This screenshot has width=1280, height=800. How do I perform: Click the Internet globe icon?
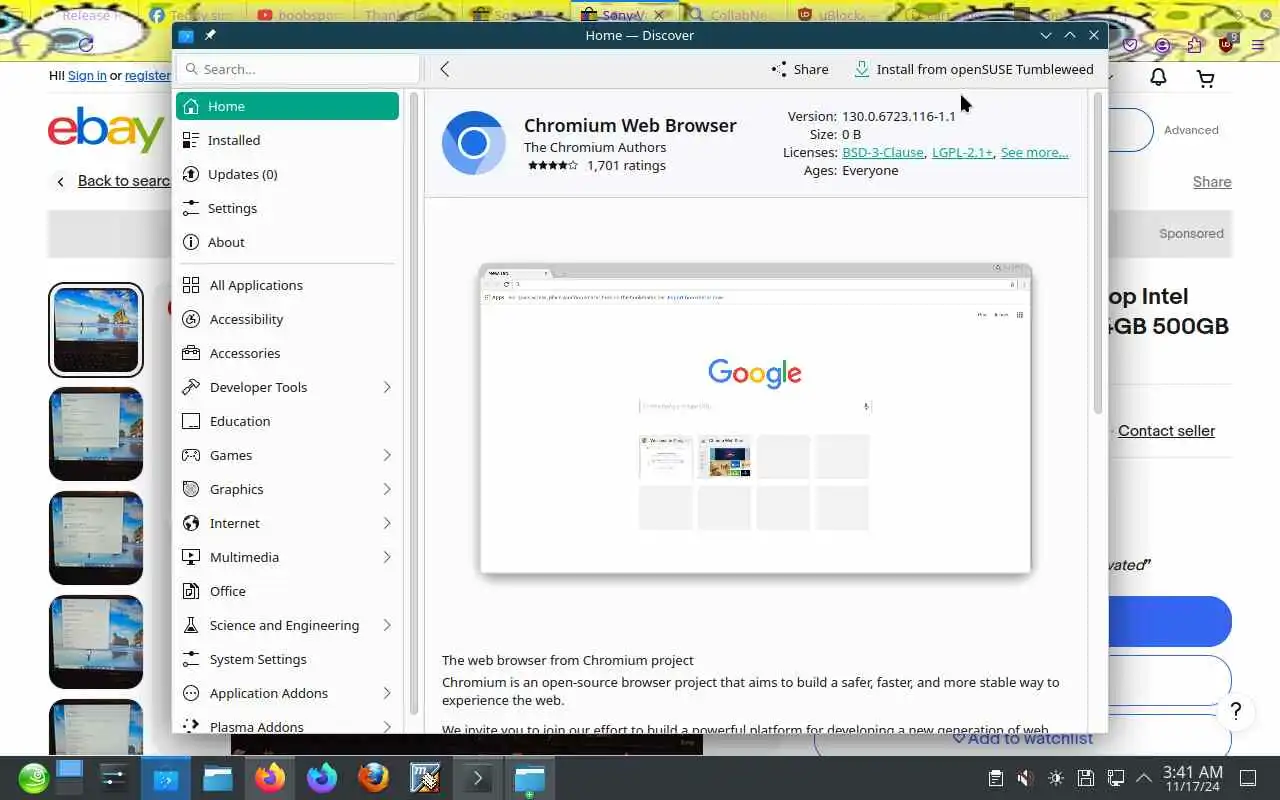click(191, 523)
